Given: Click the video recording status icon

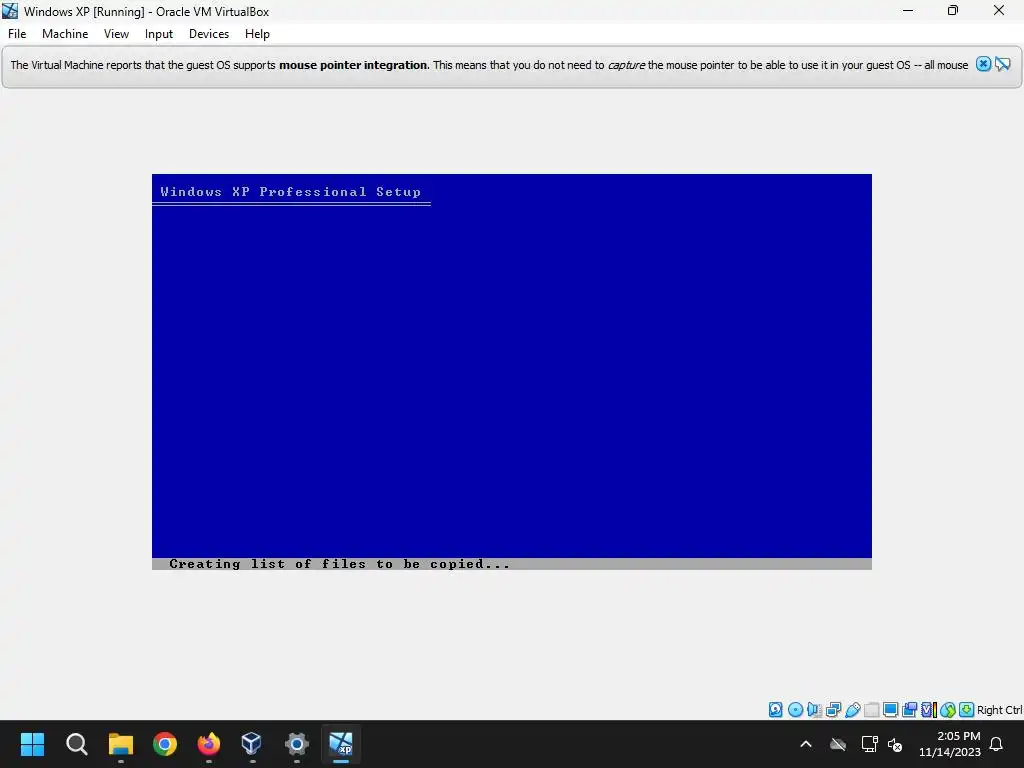Looking at the screenshot, I should point(910,710).
